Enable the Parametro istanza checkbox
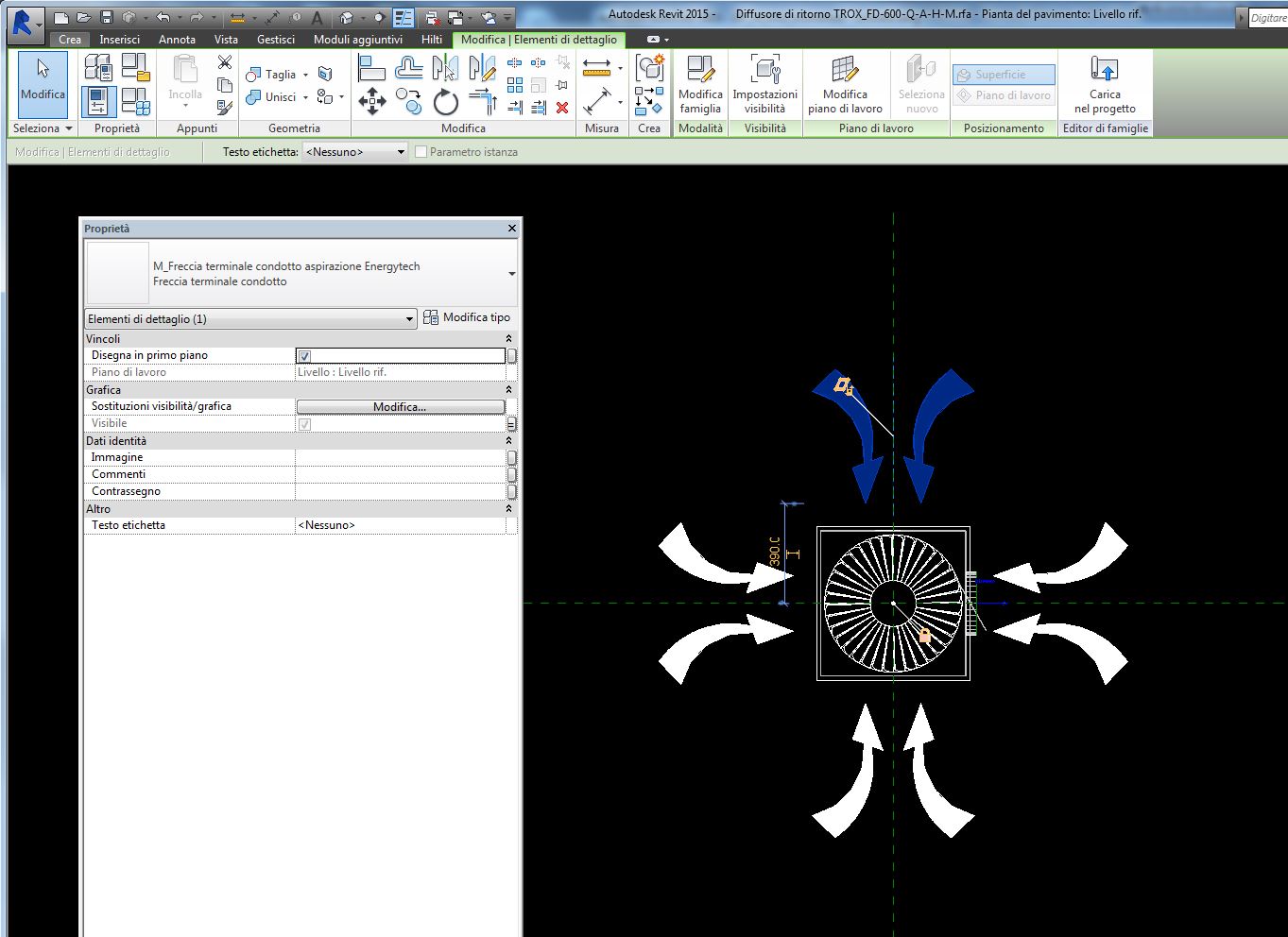Image resolution: width=1288 pixels, height=937 pixels. point(421,152)
